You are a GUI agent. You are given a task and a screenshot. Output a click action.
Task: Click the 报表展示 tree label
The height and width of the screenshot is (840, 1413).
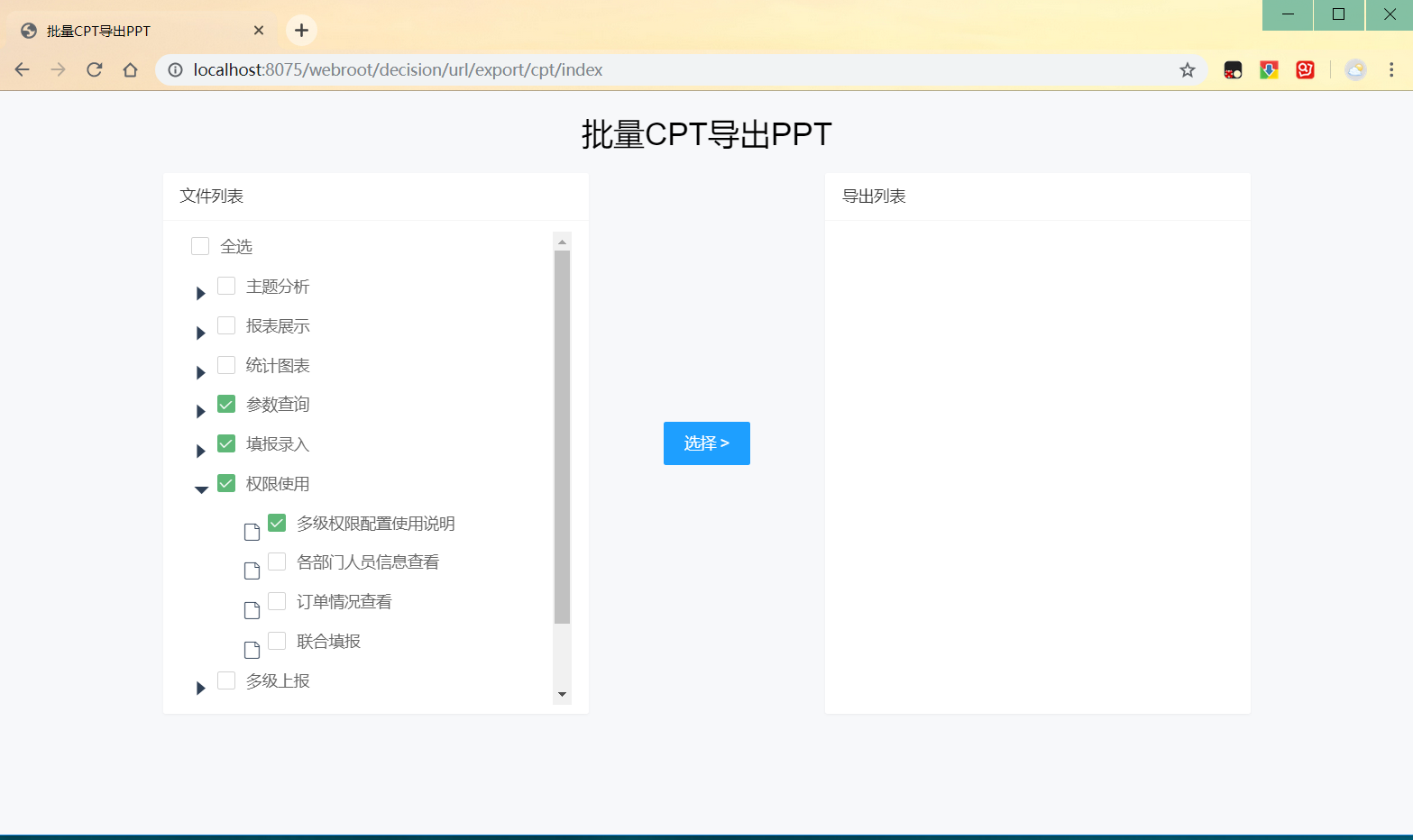[278, 326]
